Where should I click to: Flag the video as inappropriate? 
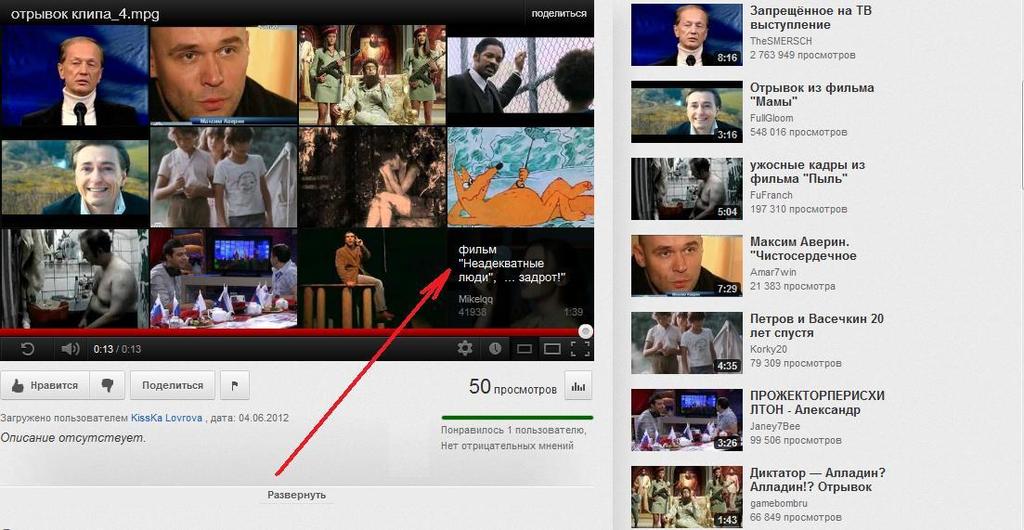point(234,385)
